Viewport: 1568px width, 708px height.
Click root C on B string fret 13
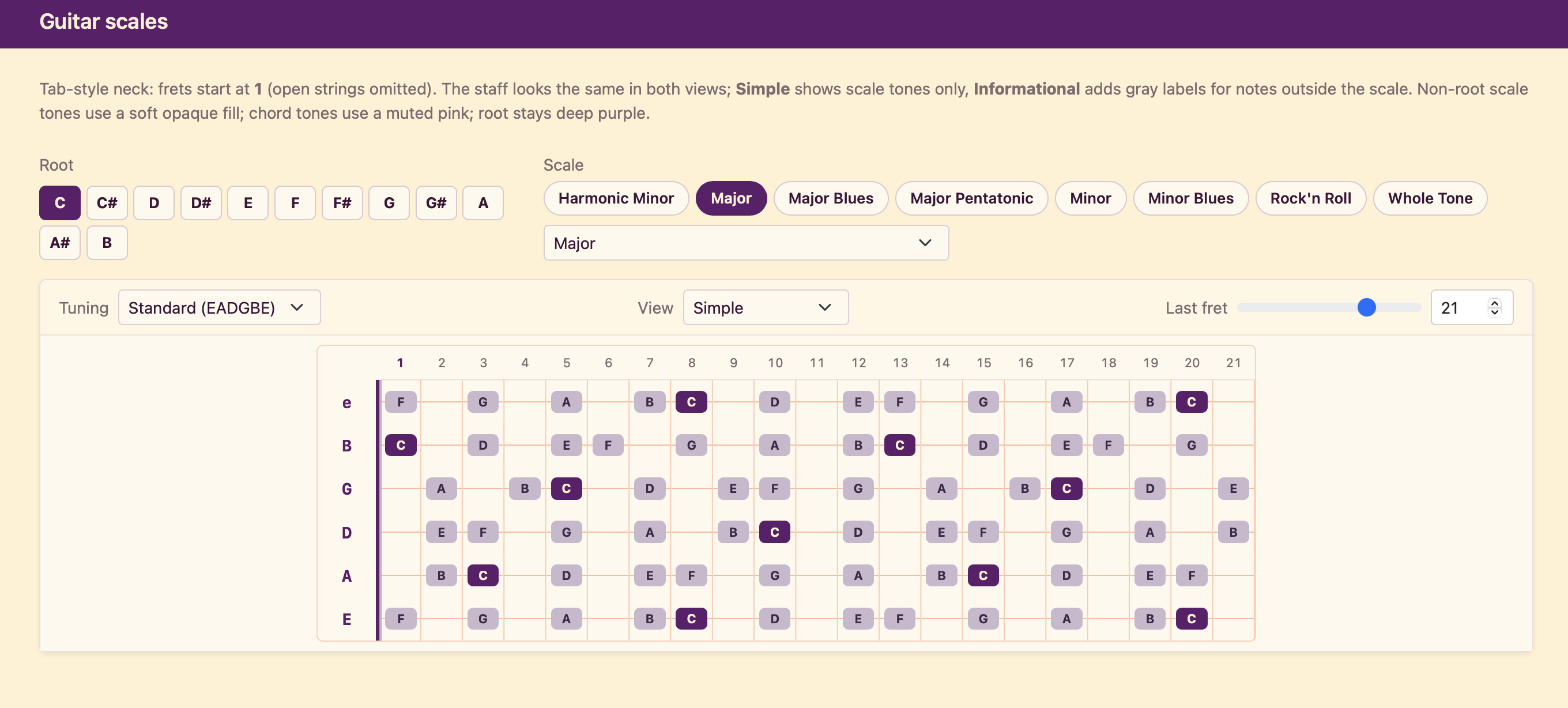click(x=900, y=445)
